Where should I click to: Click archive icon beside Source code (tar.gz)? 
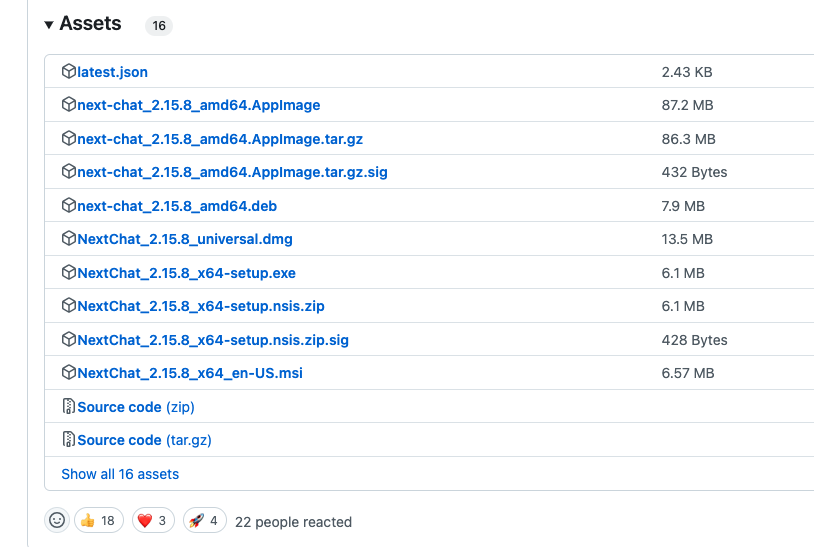(69, 439)
